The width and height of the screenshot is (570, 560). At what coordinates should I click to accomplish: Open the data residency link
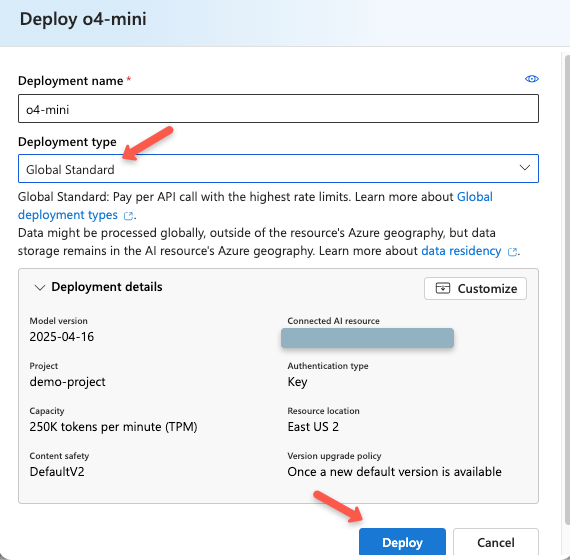[461, 251]
